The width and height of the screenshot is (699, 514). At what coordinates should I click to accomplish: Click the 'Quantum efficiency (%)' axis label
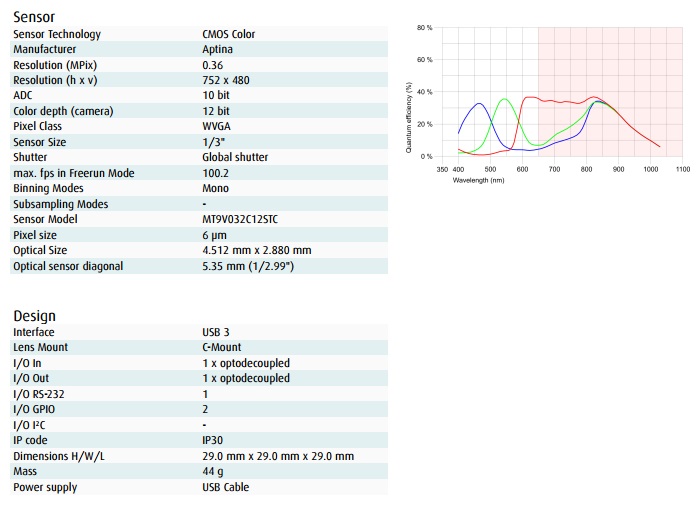408,117
